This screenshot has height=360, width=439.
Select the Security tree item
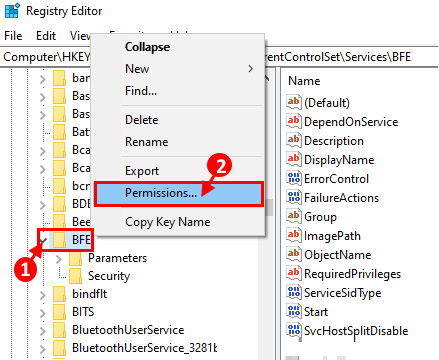pyautogui.click(x=109, y=276)
